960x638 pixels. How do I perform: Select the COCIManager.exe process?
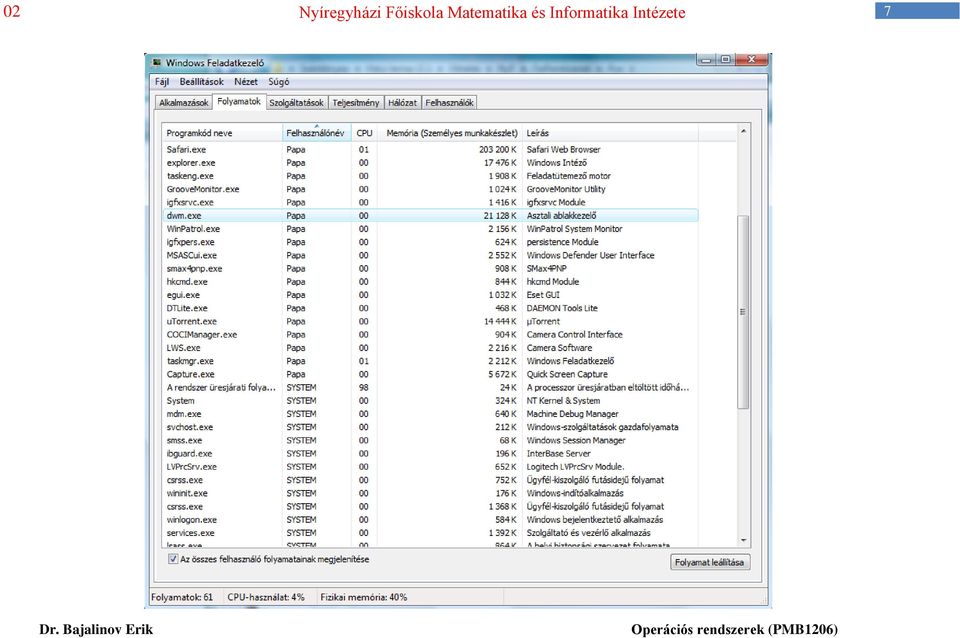click(x=430, y=335)
